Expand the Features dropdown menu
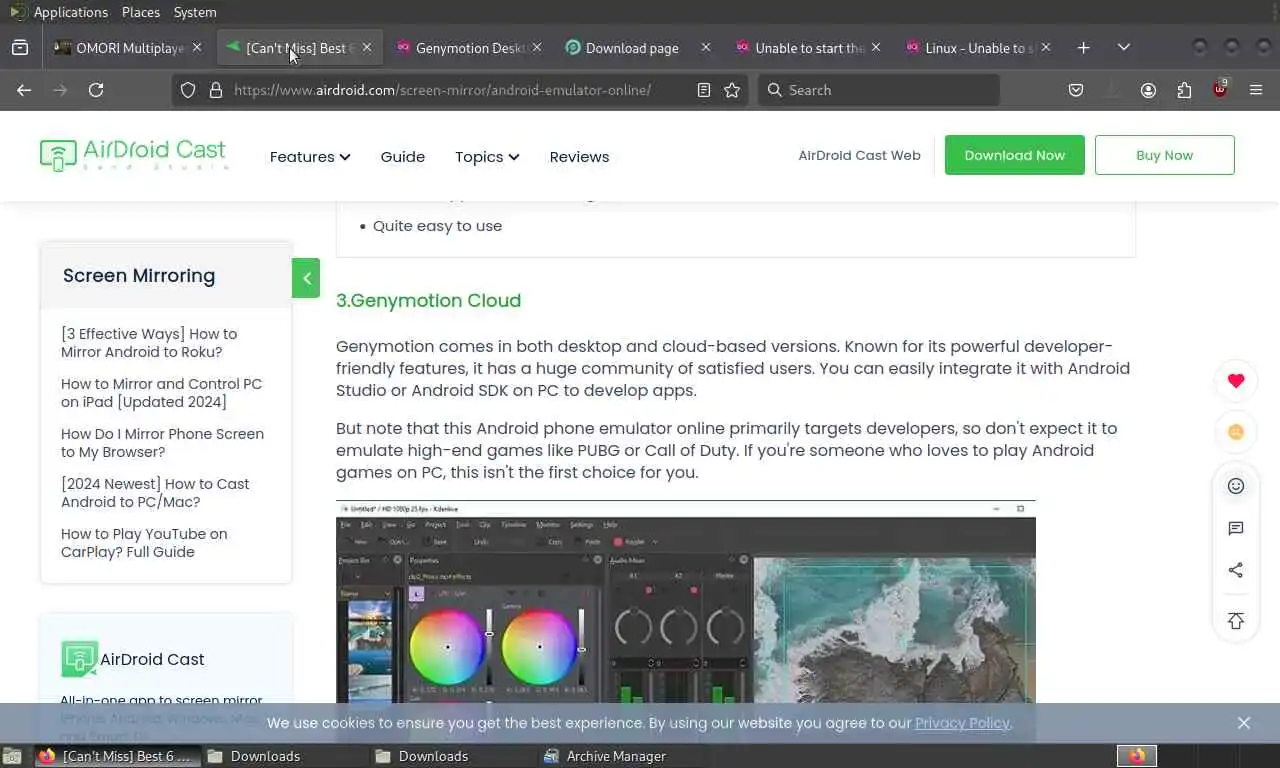Screen dimensions: 1280x768 coord(310,157)
